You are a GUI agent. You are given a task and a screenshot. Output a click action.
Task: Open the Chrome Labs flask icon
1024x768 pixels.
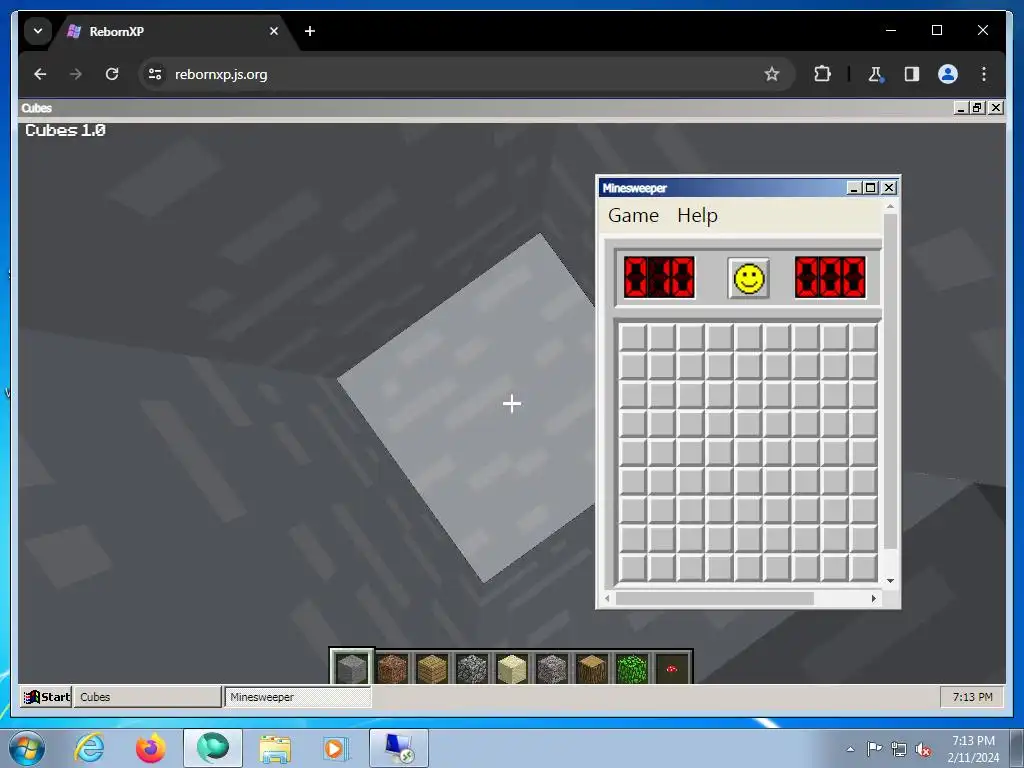click(876, 74)
